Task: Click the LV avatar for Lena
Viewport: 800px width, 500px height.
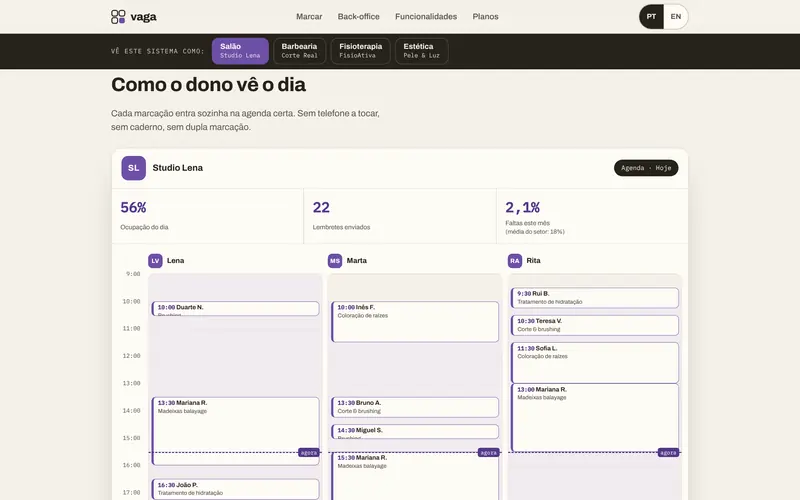Action: 155,261
